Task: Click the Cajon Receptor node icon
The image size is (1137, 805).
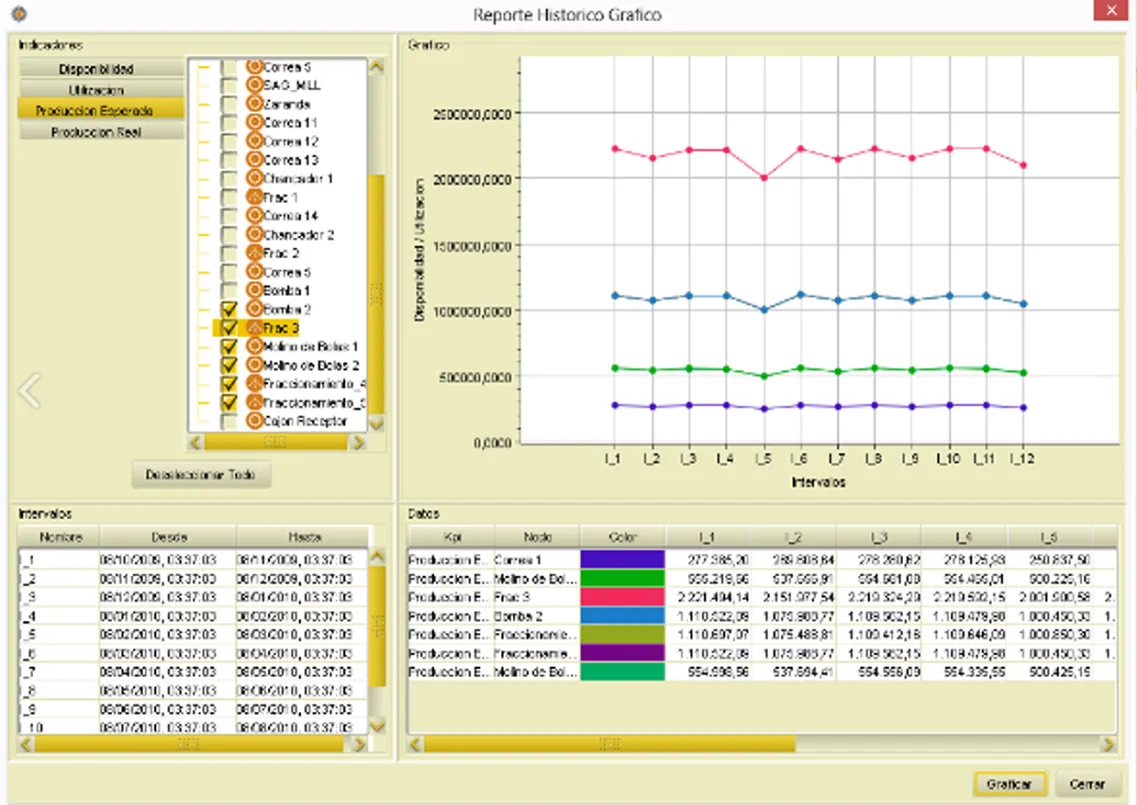Action: 254,421
